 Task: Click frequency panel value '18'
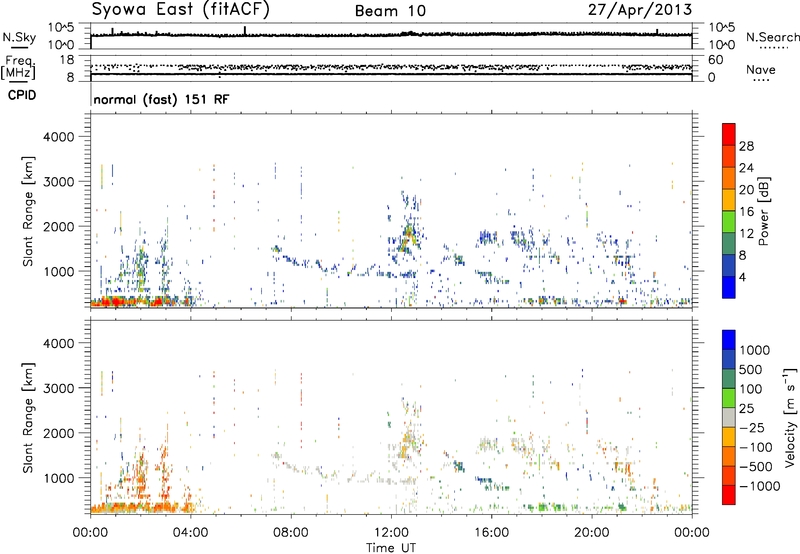[x=67, y=60]
